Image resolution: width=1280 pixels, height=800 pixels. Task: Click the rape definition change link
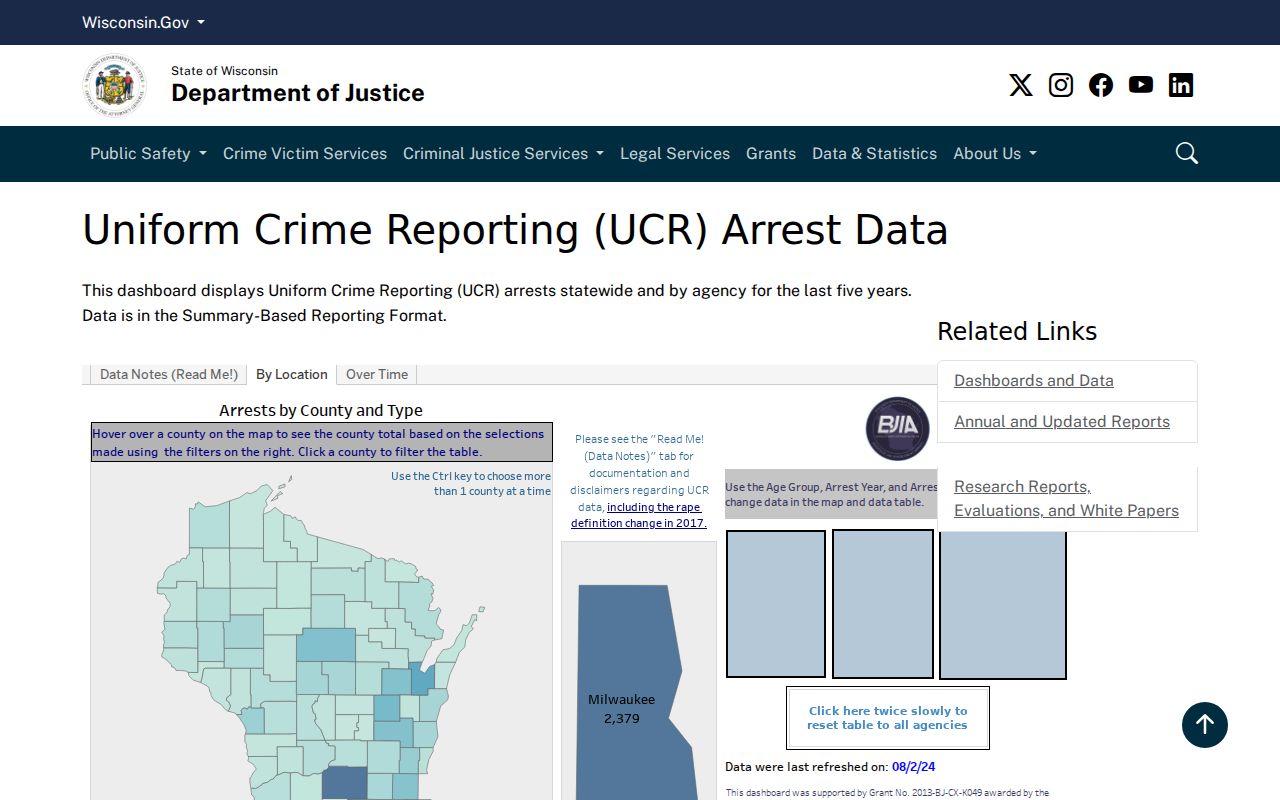[640, 515]
